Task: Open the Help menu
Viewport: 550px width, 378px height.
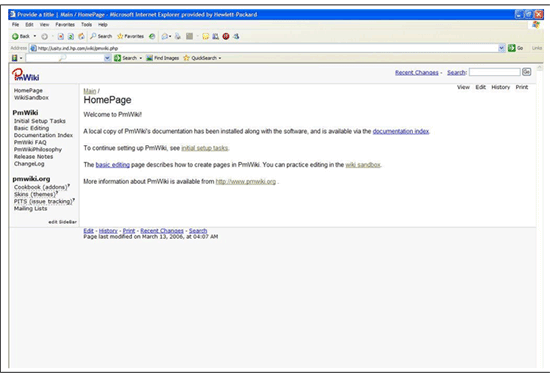Action: click(103, 25)
